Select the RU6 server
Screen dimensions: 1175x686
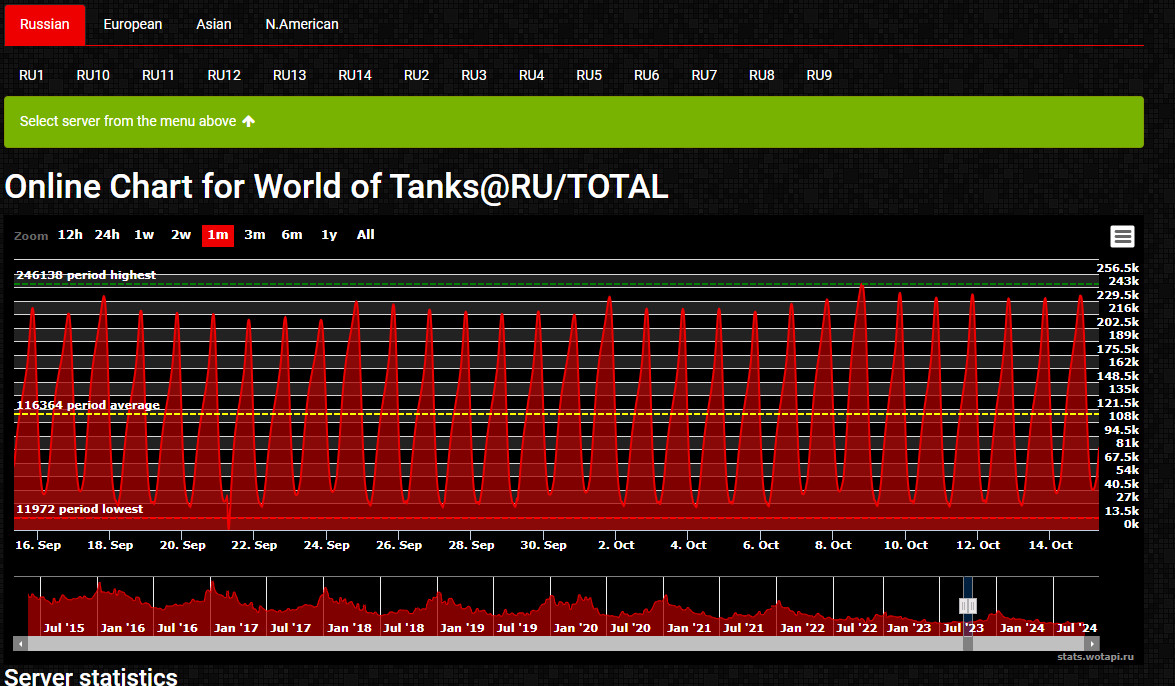[647, 75]
